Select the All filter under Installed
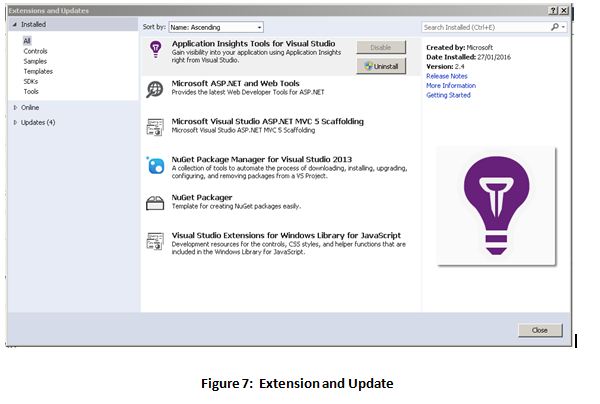The height and width of the screenshot is (404, 600). (x=27, y=41)
